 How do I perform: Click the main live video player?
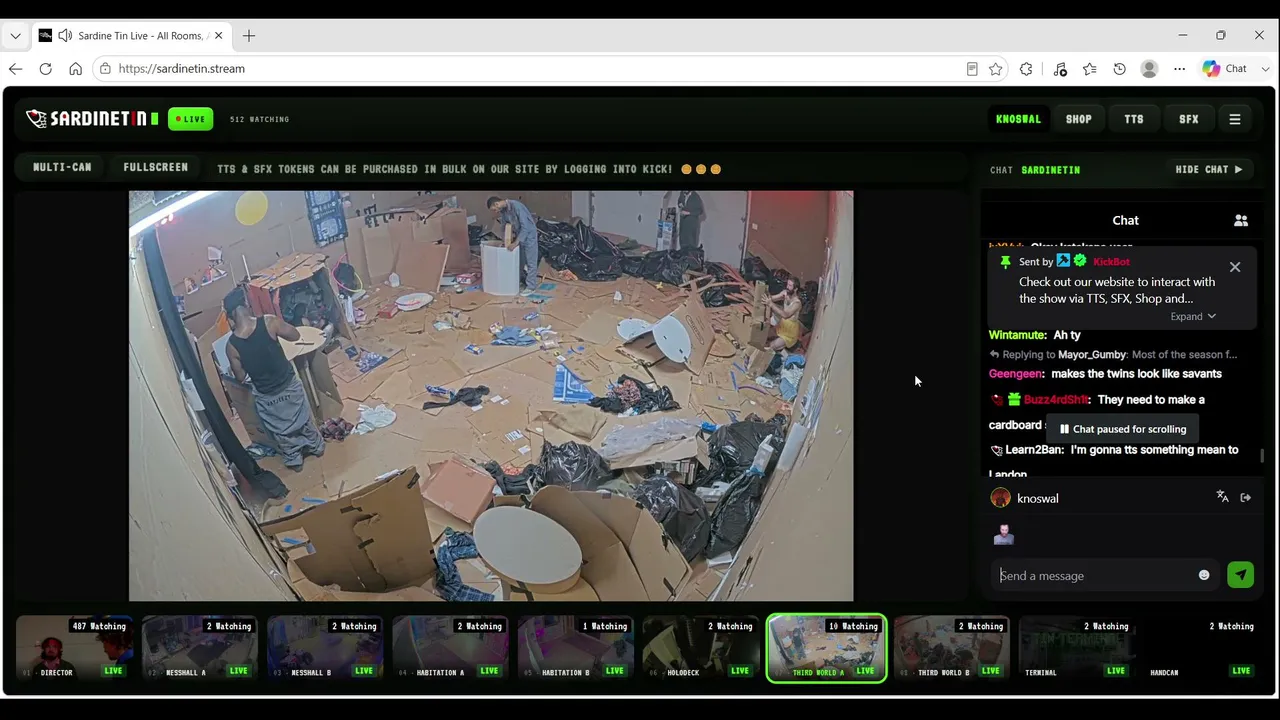pos(491,396)
